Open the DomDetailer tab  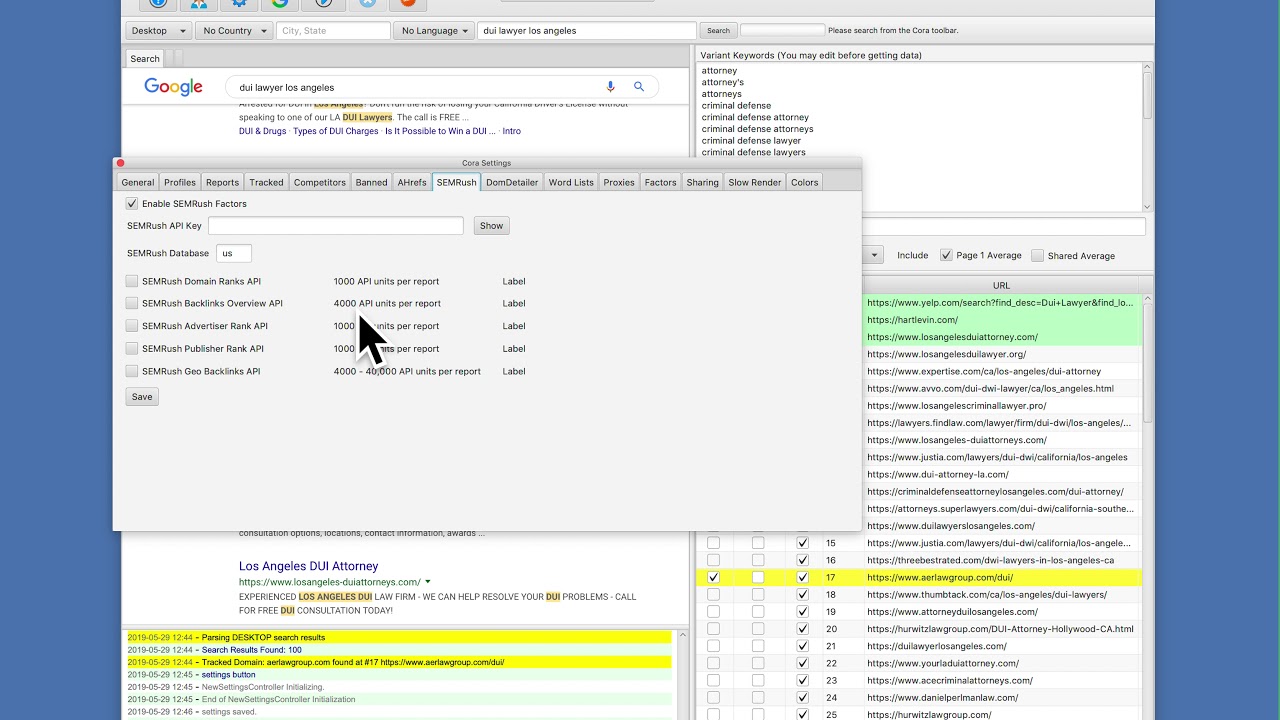click(512, 182)
